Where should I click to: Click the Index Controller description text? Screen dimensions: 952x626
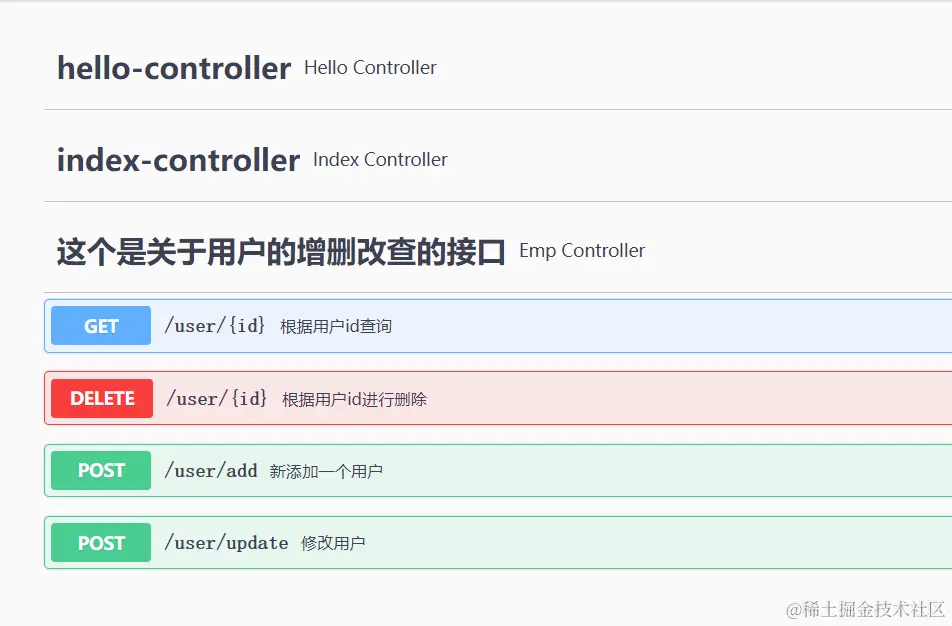point(380,160)
